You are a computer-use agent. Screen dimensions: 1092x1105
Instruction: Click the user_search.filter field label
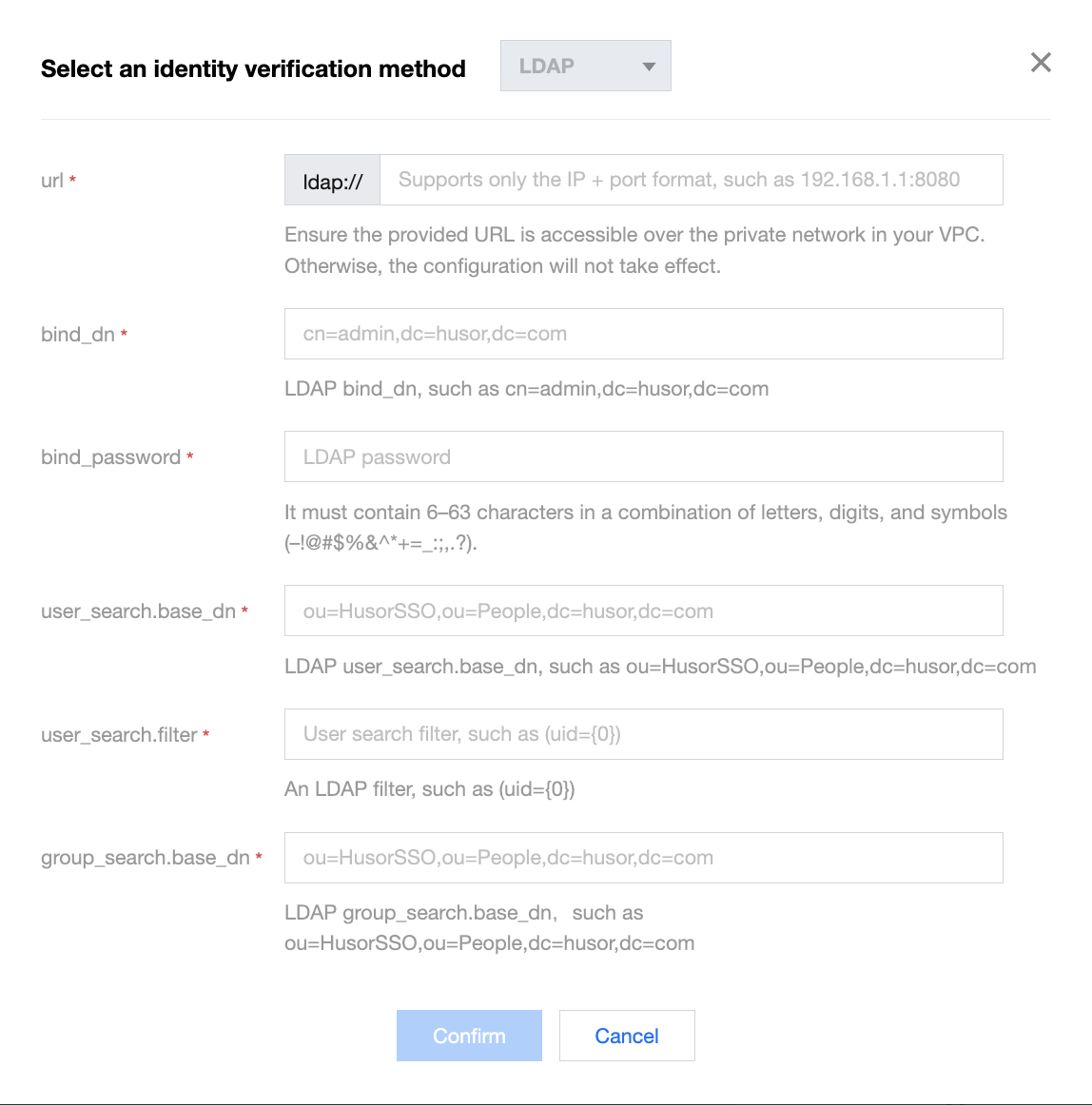(x=119, y=735)
